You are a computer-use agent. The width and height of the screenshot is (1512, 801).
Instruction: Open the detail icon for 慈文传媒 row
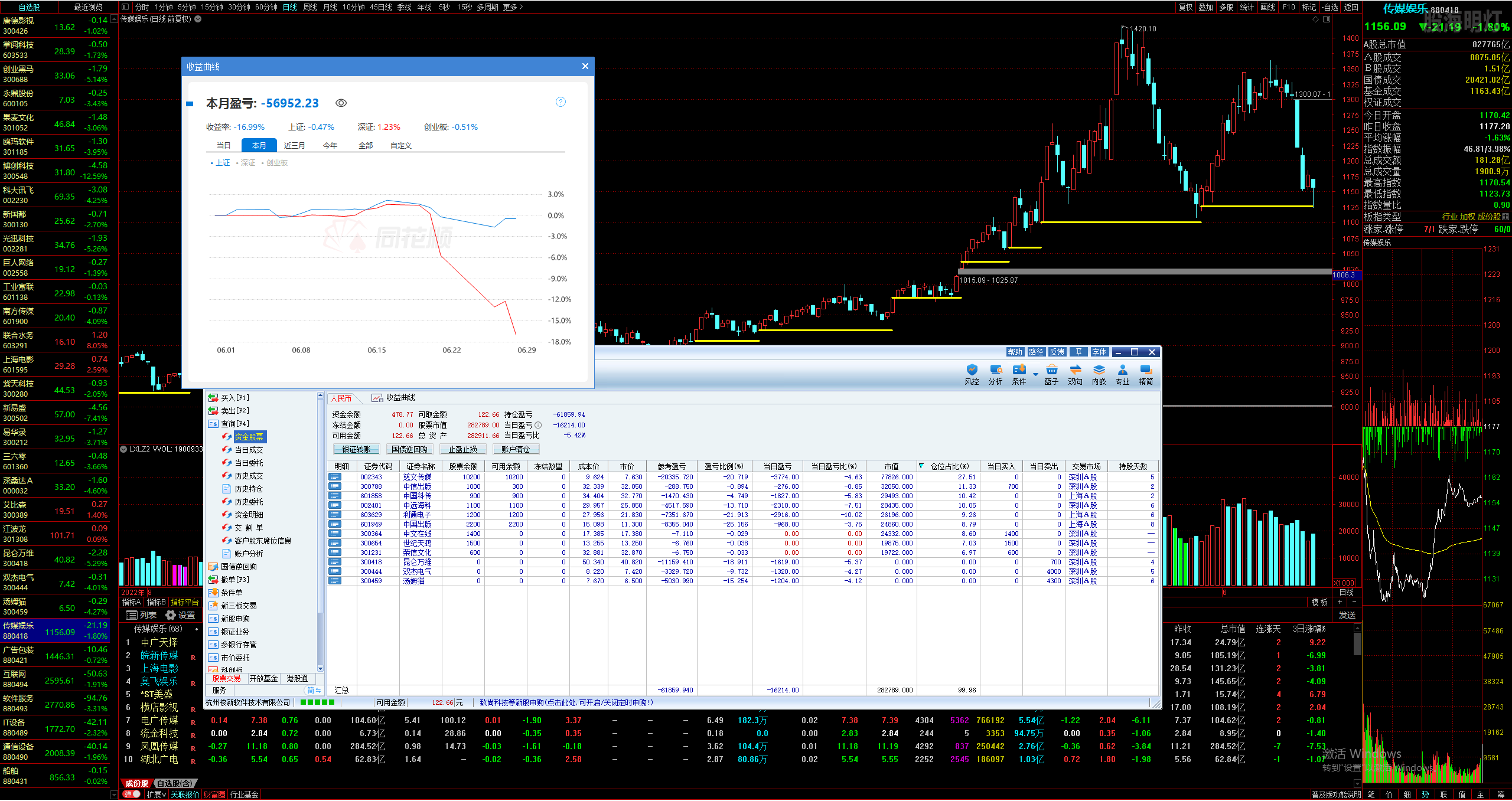[x=335, y=477]
